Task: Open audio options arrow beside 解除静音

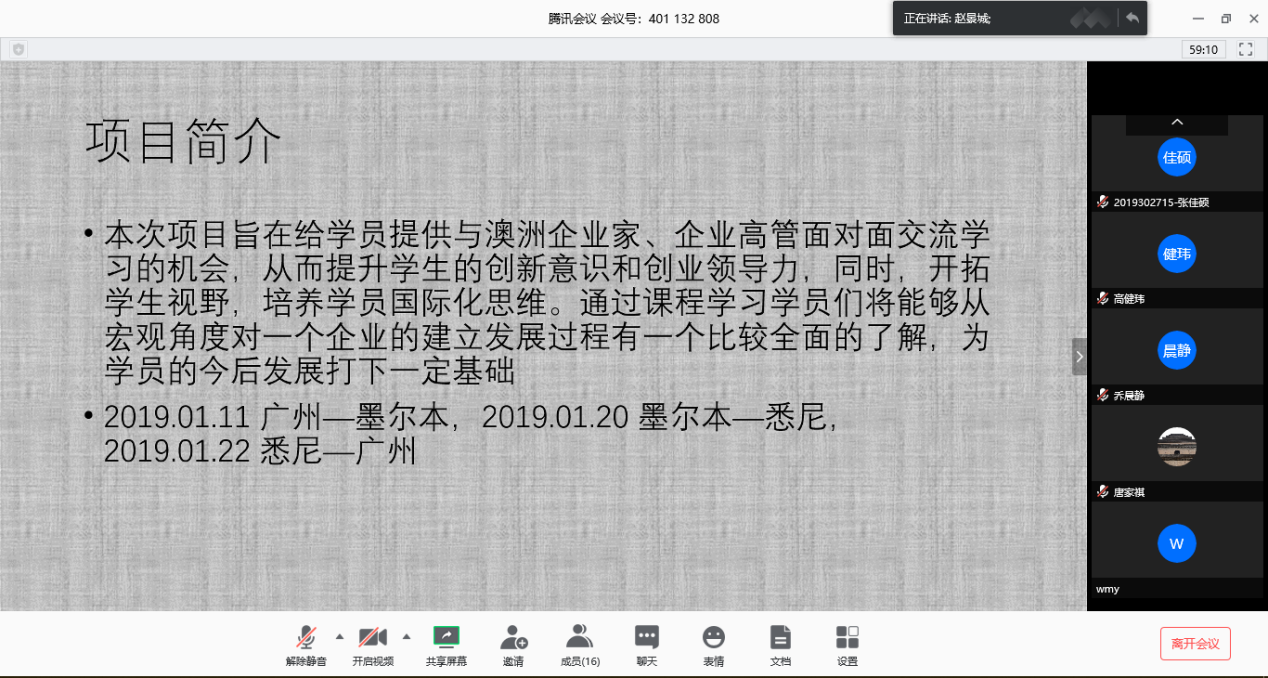Action: [x=339, y=636]
